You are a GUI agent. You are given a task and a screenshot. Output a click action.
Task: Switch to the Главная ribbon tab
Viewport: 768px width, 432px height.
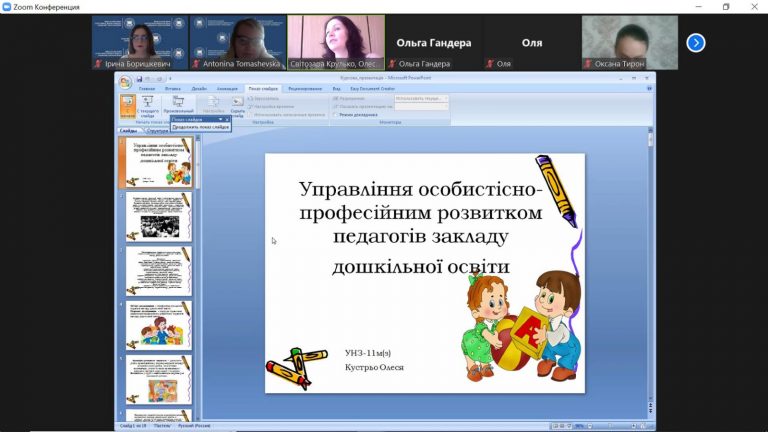click(x=147, y=89)
